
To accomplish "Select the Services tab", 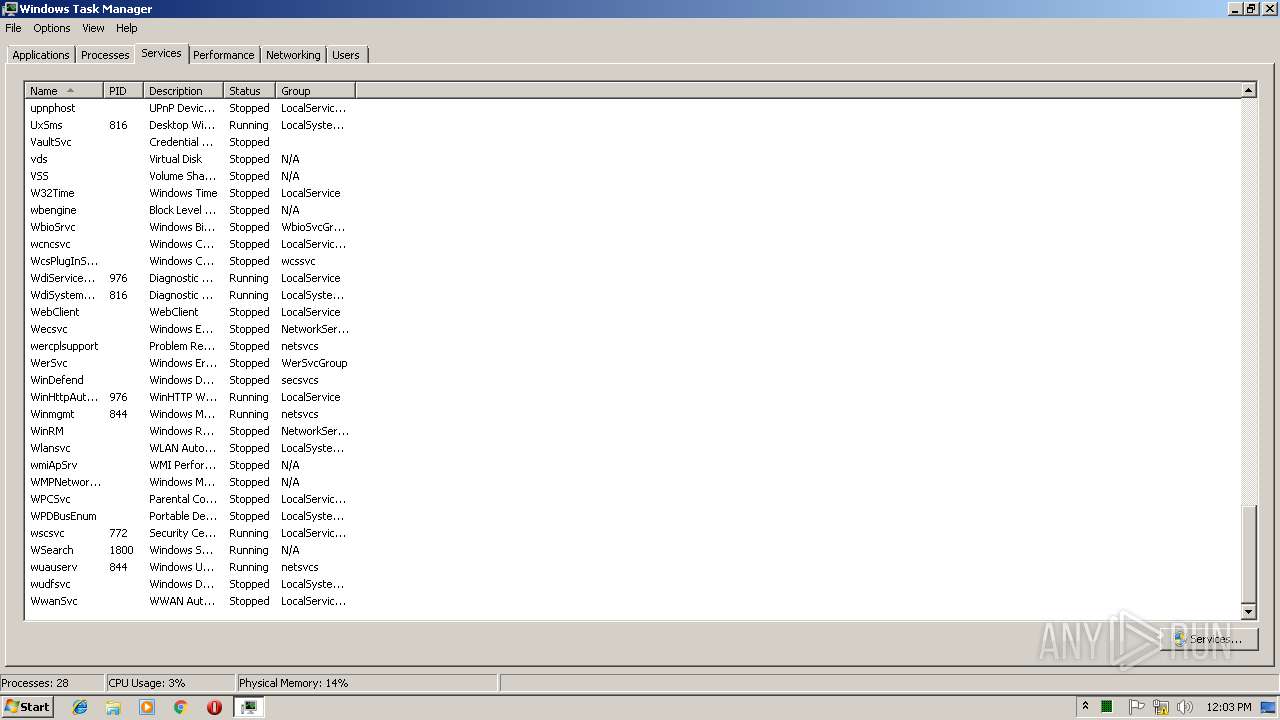I will click(161, 53).
